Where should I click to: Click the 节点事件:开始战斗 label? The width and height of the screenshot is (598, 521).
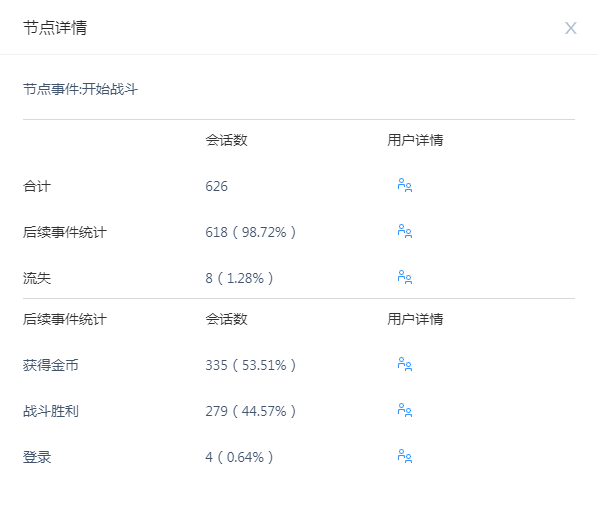80,89
